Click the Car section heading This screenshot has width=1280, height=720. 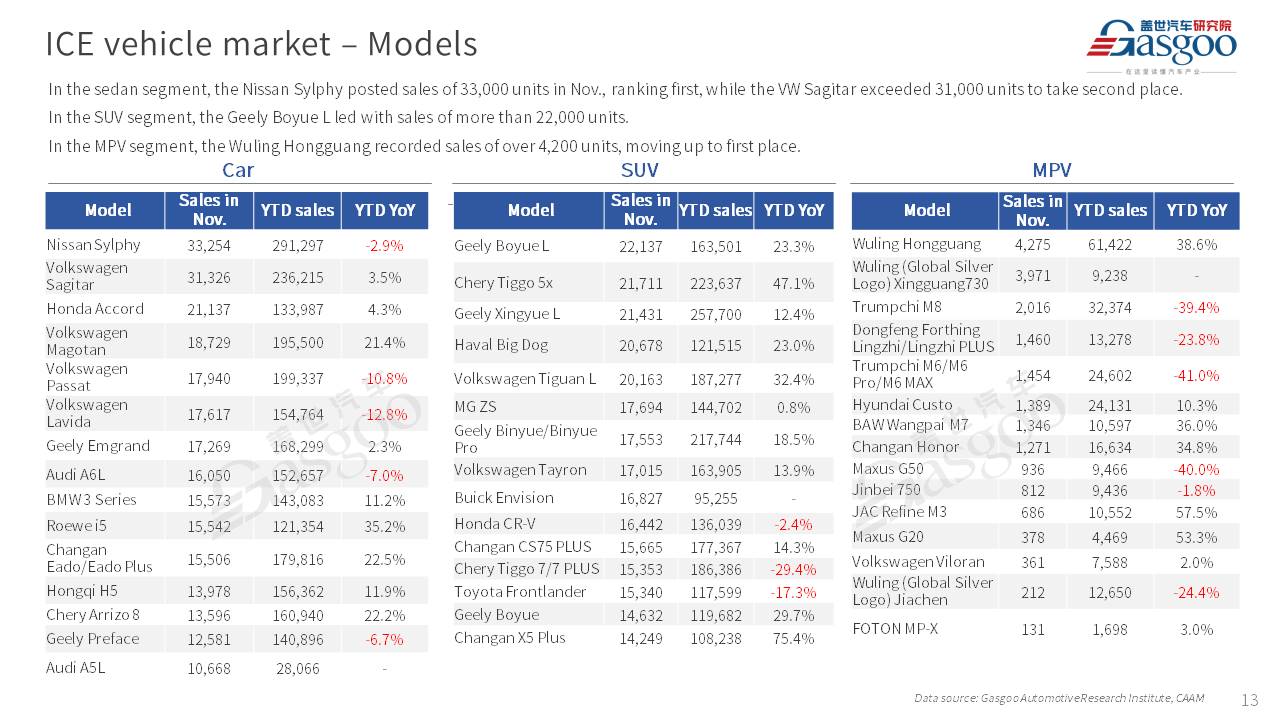pyautogui.click(x=238, y=170)
